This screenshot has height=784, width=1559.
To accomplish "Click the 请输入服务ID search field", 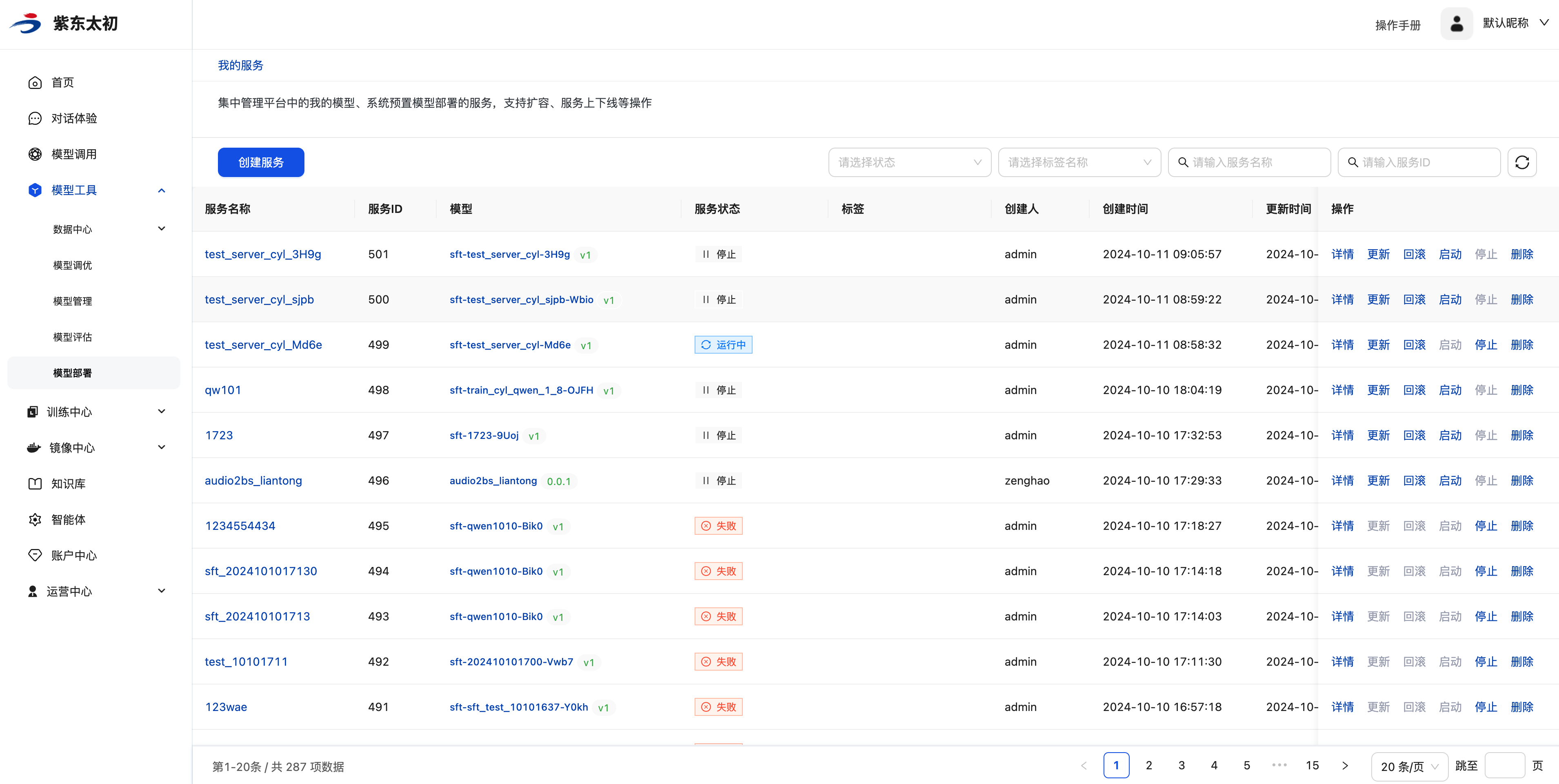I will point(1419,162).
